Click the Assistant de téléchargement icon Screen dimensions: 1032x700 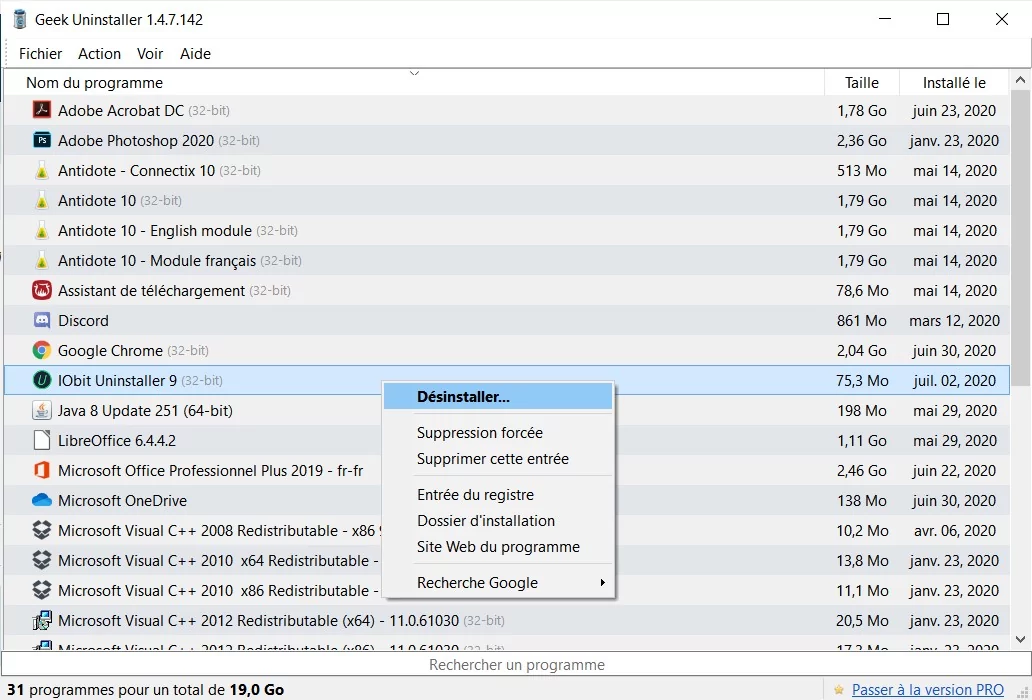point(41,290)
